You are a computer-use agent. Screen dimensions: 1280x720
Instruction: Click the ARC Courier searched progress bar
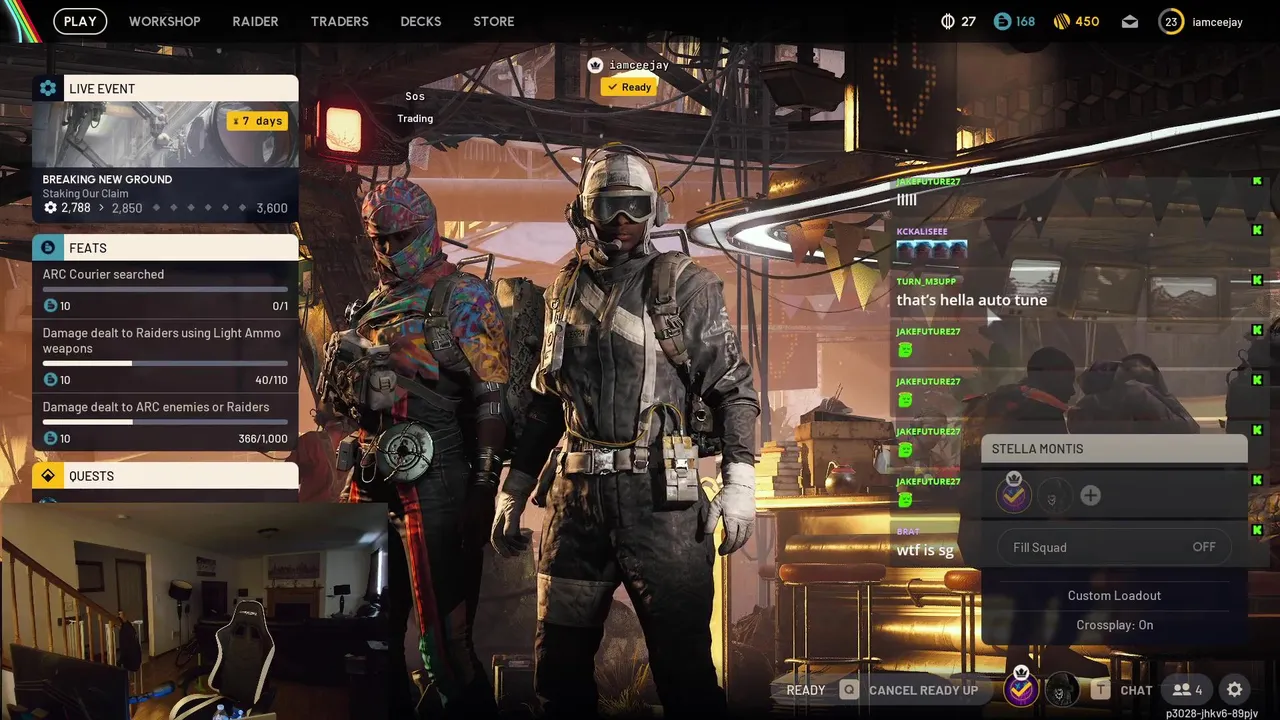165,290
